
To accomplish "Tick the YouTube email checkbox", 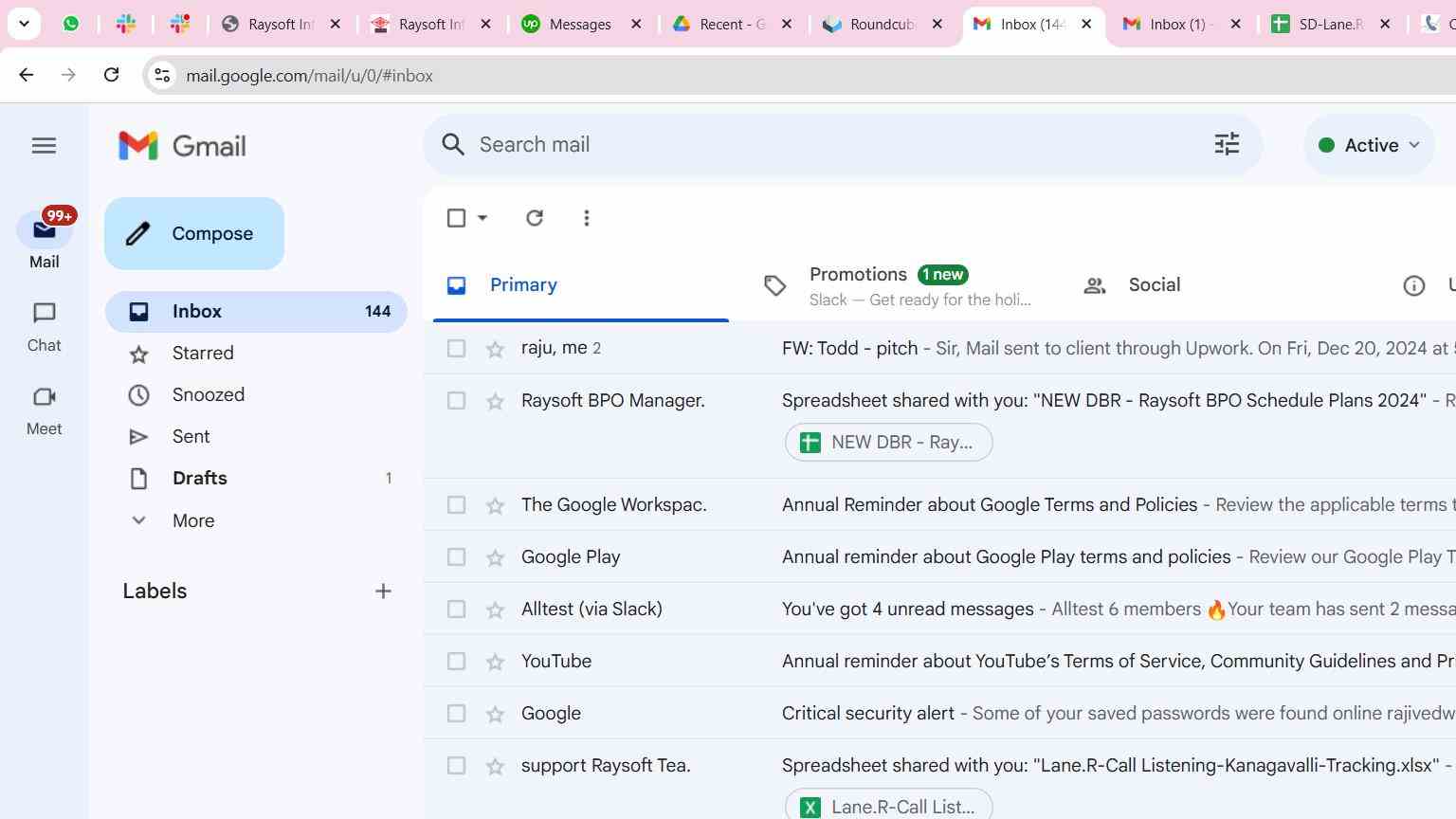I will coord(456,661).
